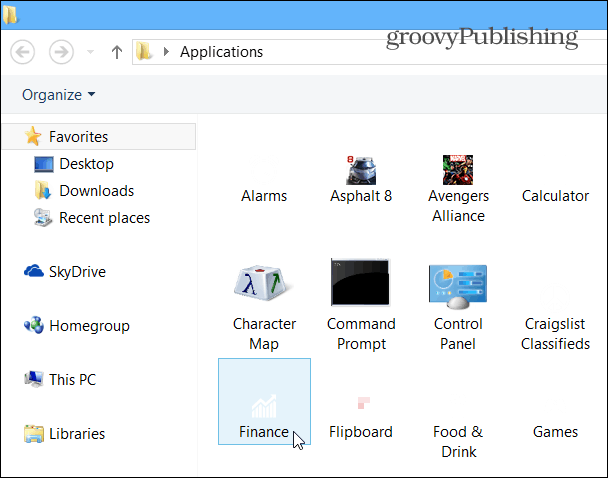This screenshot has height=478, width=608.
Task: Click the address bar folder icon
Action: click(144, 51)
